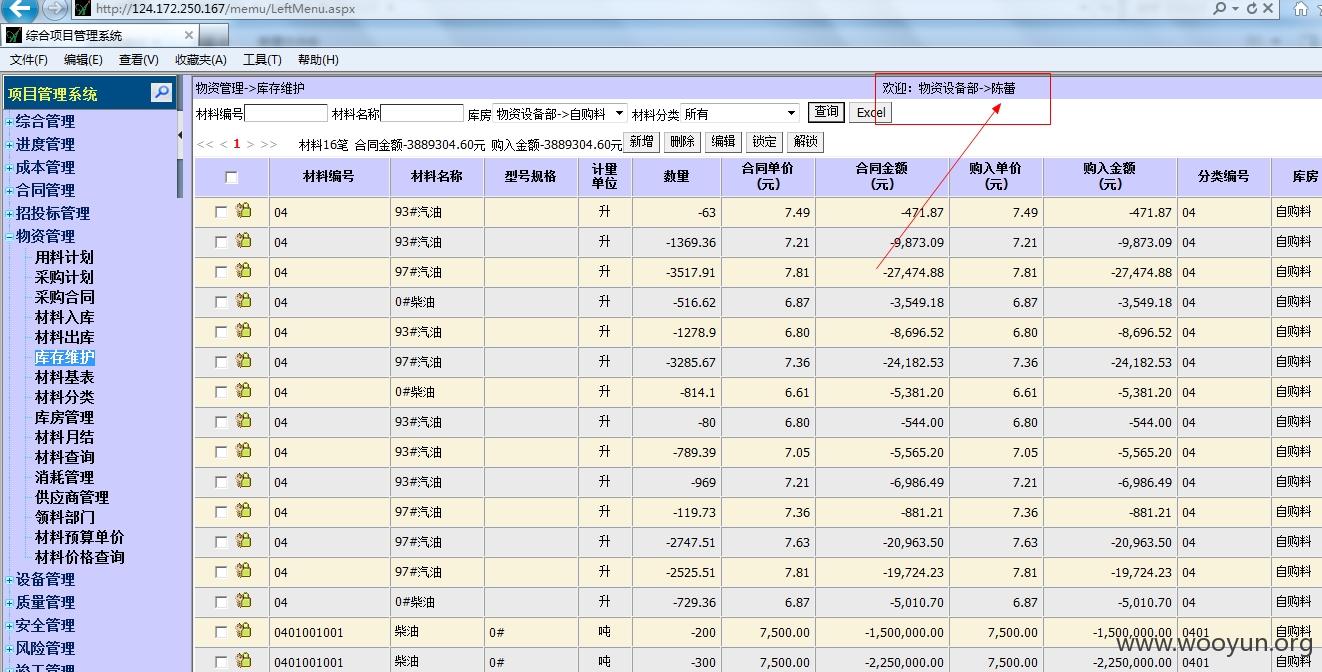Go back with browser back arrow

click(x=21, y=9)
